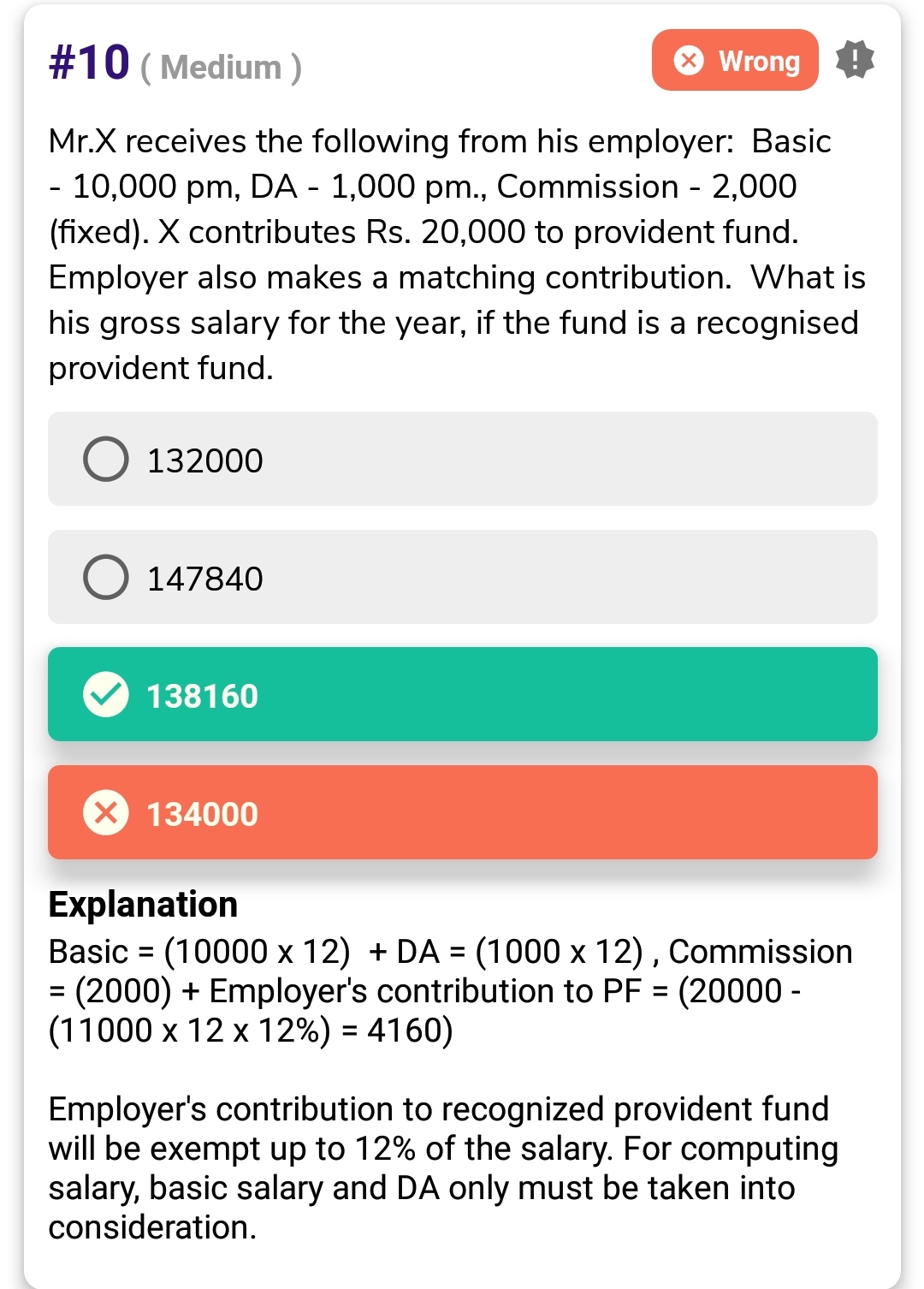Click the 'Wrong' status text label
924x1289 pixels.
coord(759,61)
